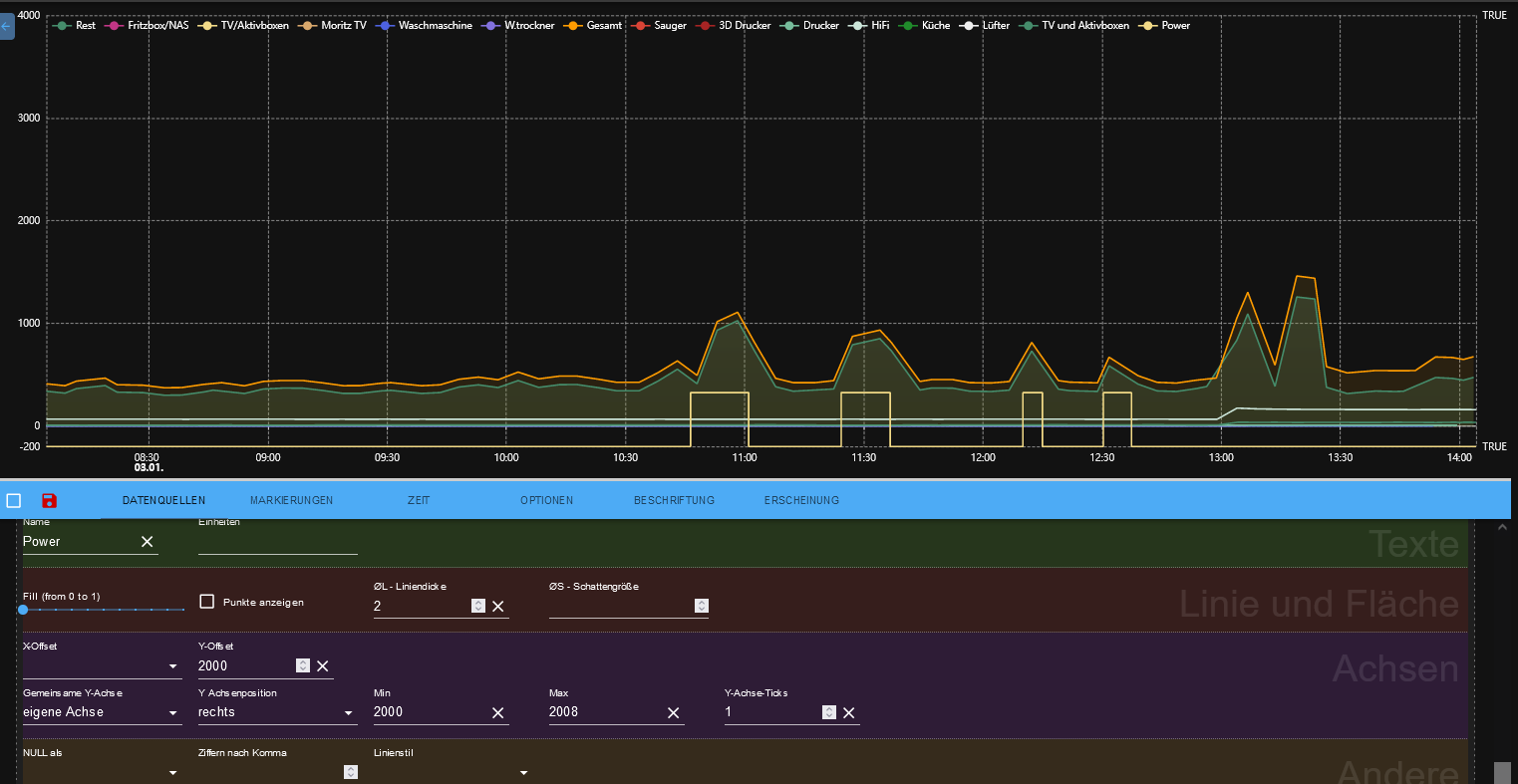Click the Fill slider handle
This screenshot has width=1518, height=784.
(x=23, y=609)
